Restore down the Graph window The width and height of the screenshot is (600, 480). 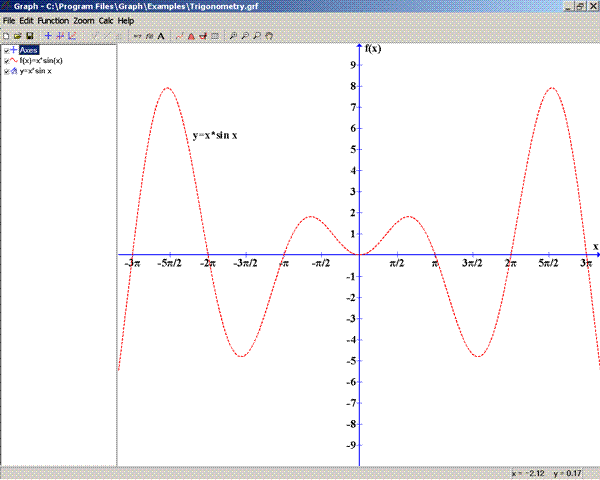click(580, 6)
